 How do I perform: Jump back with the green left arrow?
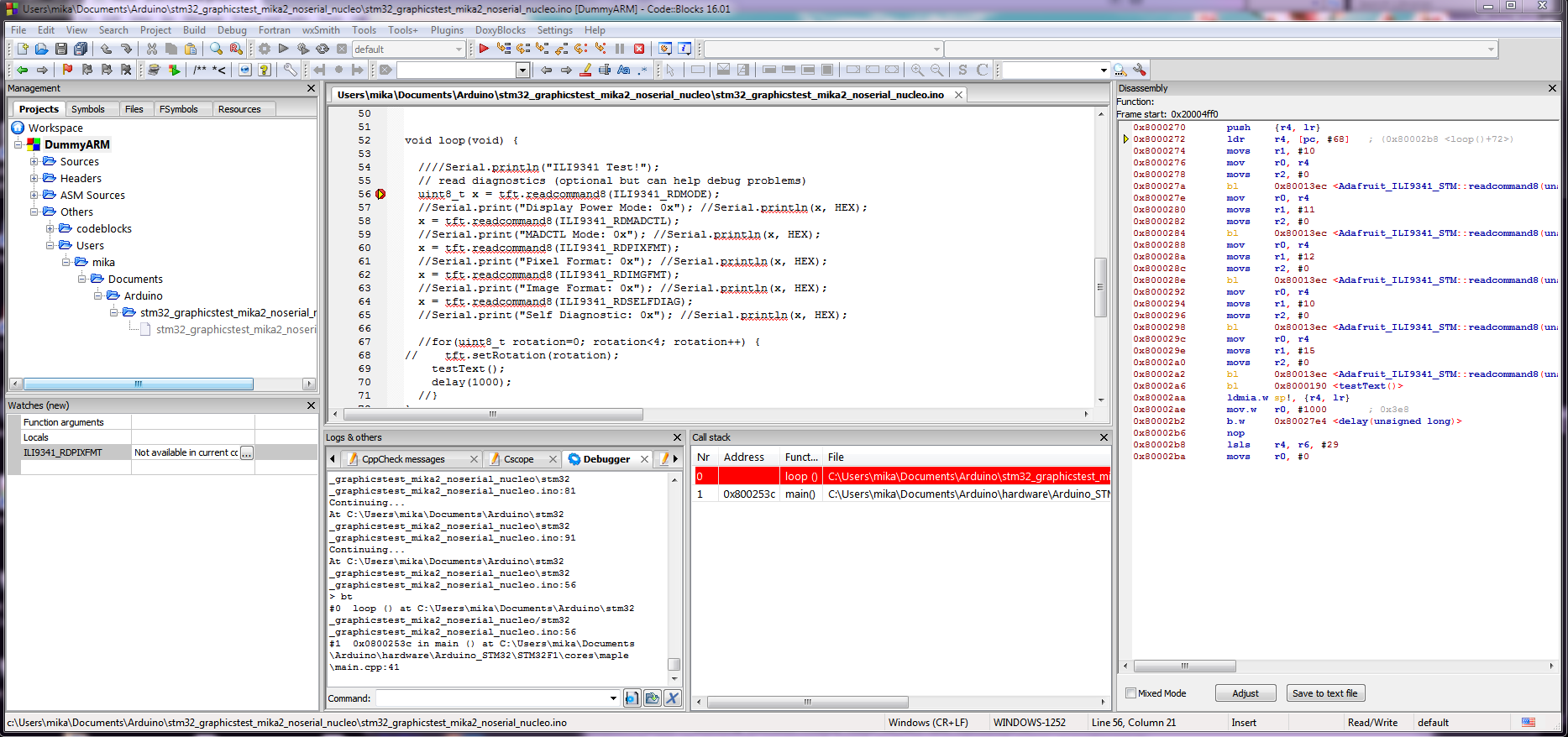click(x=23, y=71)
